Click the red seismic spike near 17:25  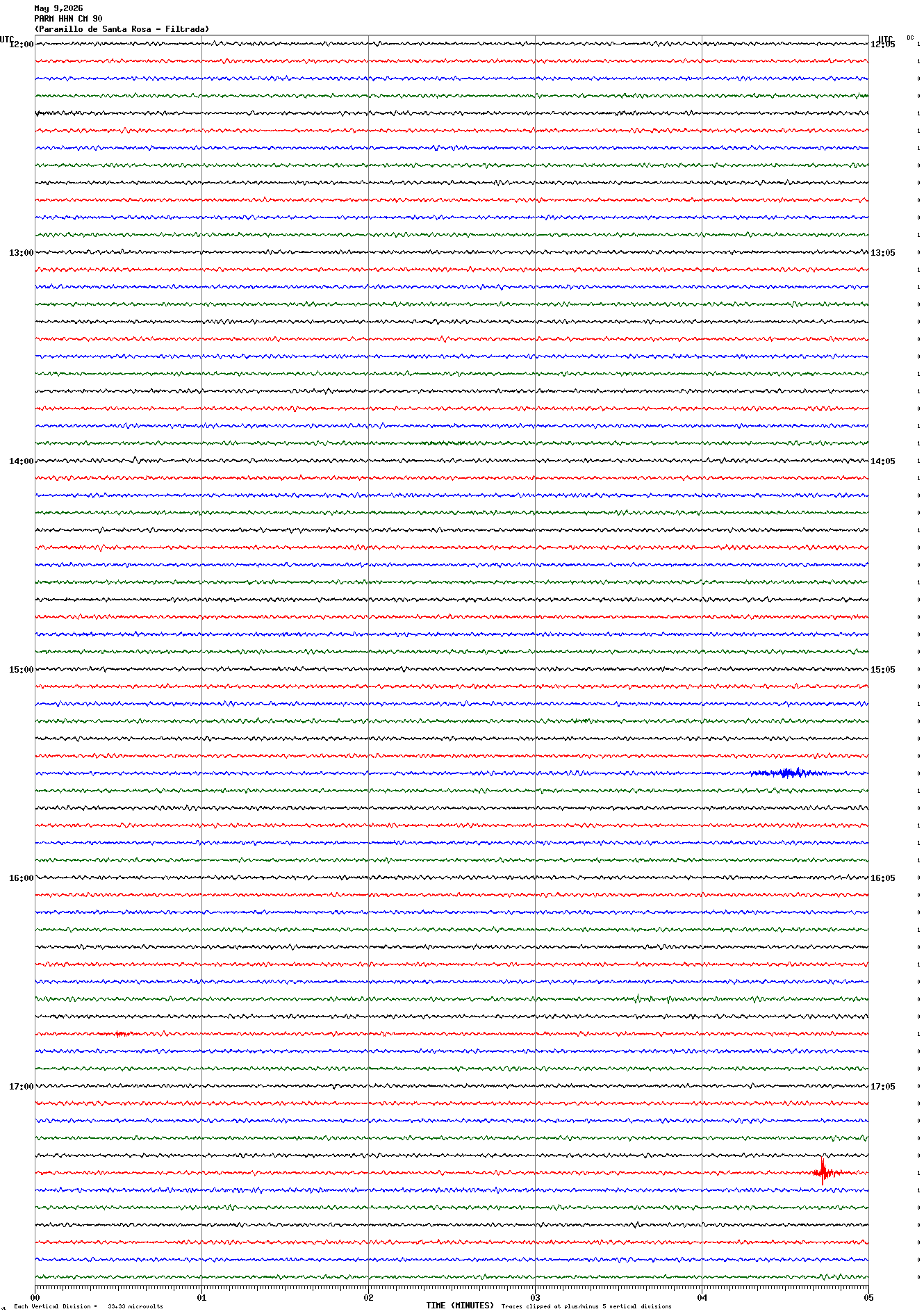tap(824, 1171)
